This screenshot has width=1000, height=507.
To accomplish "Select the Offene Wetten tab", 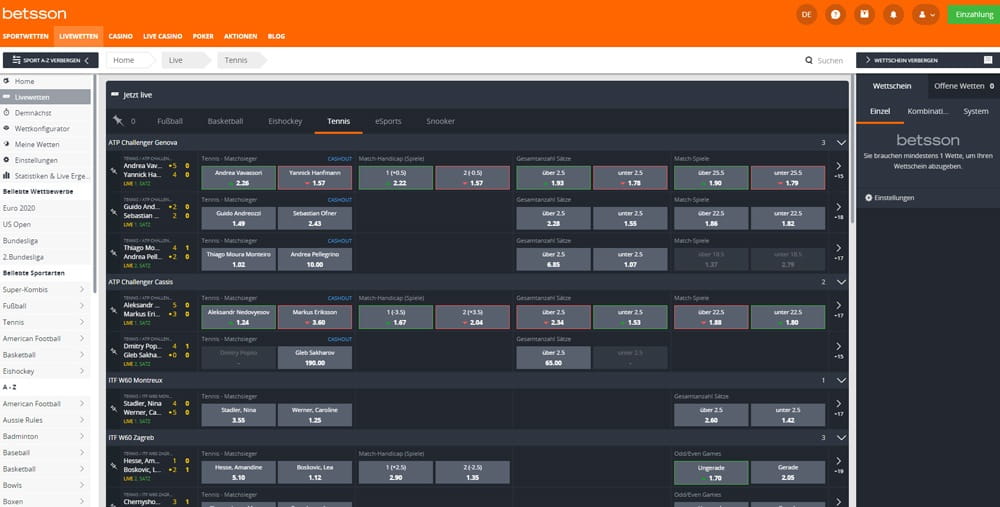I will tap(964, 86).
